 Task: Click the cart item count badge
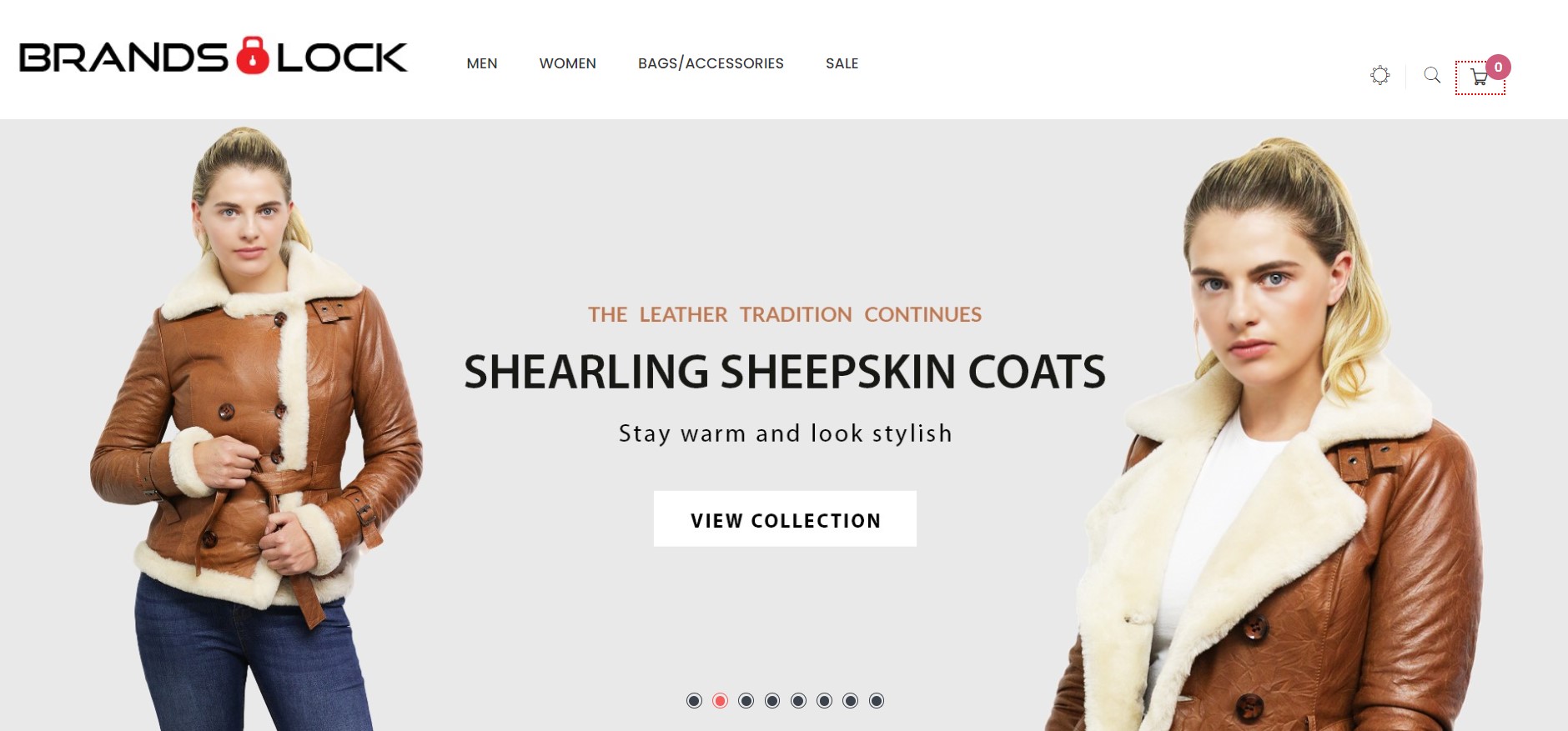(x=1498, y=67)
